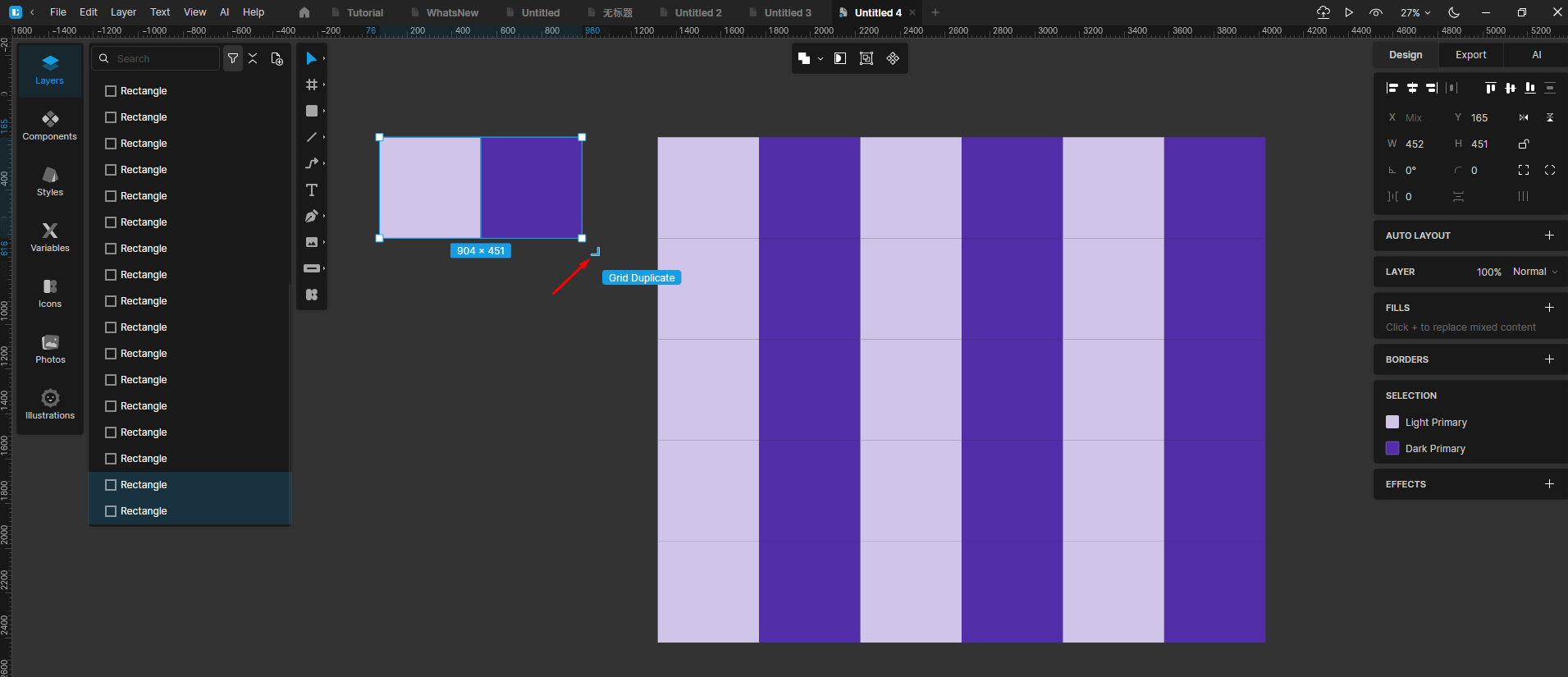Select the Text tool

(311, 190)
